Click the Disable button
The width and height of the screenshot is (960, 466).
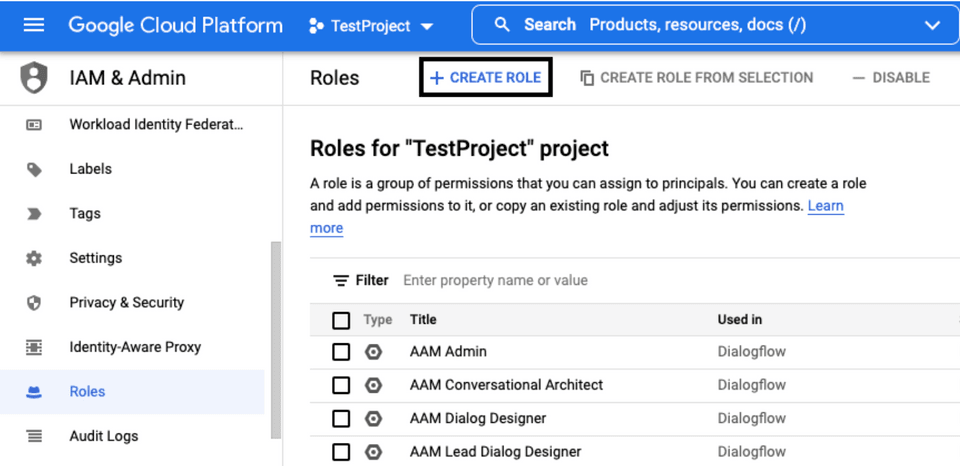pyautogui.click(x=891, y=78)
